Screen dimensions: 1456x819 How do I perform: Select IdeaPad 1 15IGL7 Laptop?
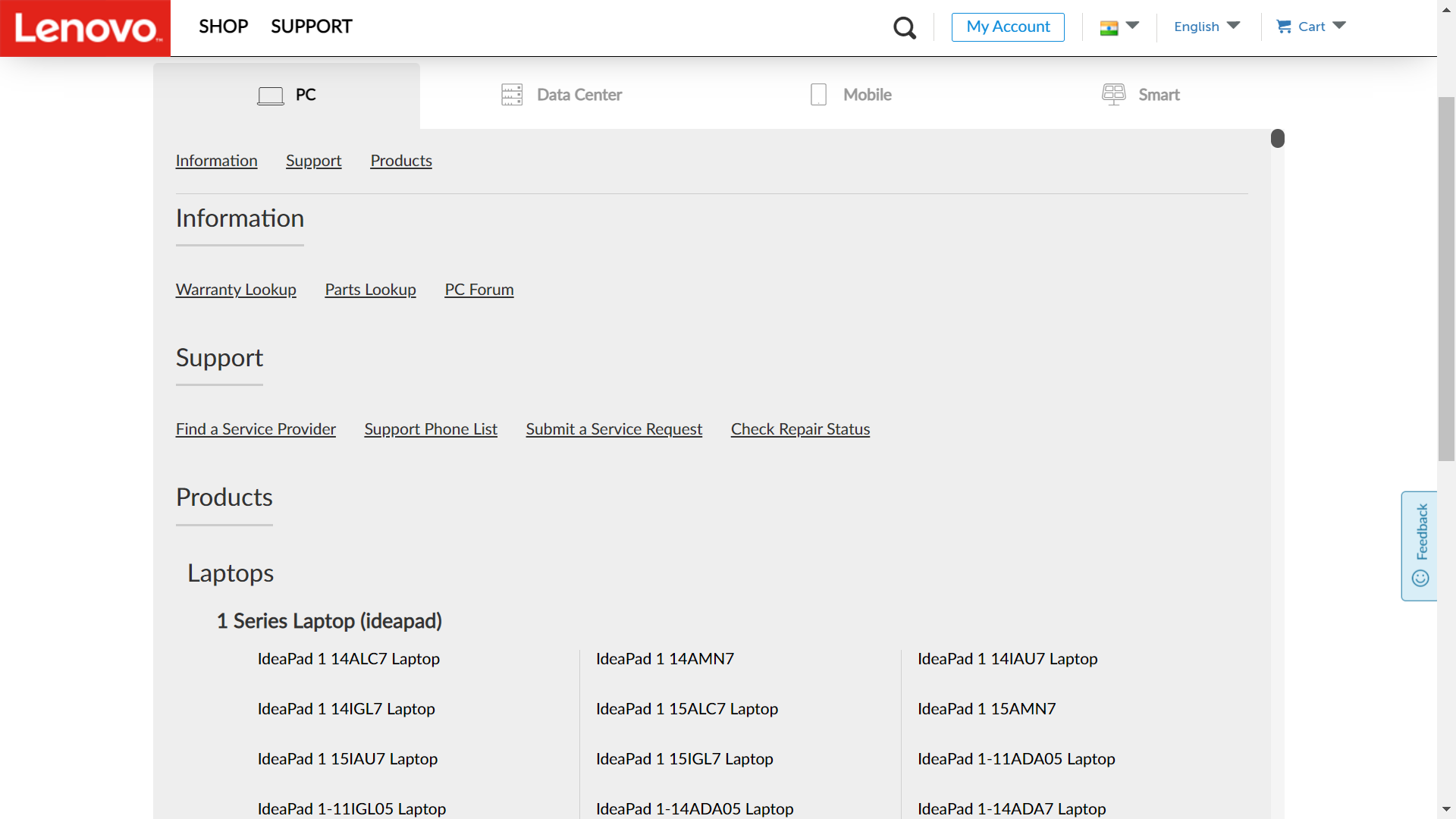pyautogui.click(x=684, y=759)
